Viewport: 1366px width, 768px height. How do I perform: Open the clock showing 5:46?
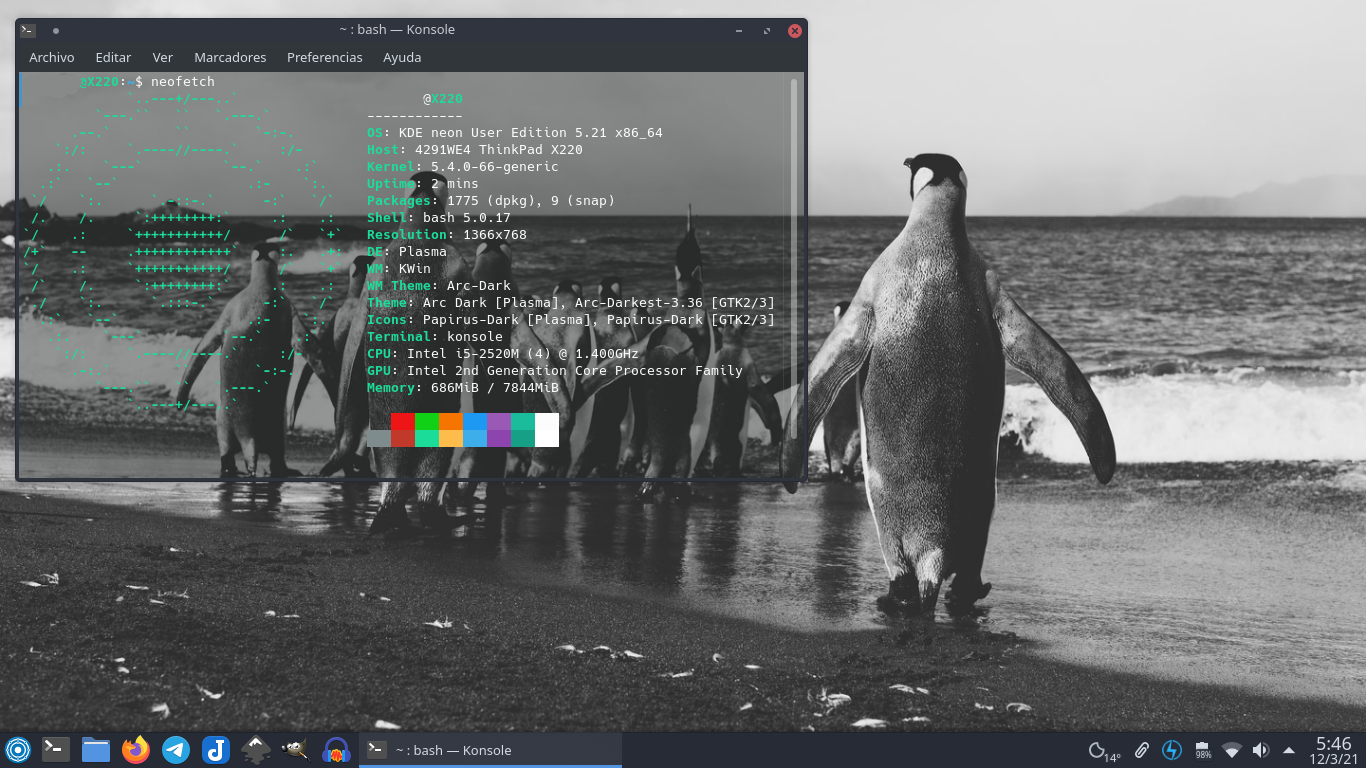click(1334, 750)
